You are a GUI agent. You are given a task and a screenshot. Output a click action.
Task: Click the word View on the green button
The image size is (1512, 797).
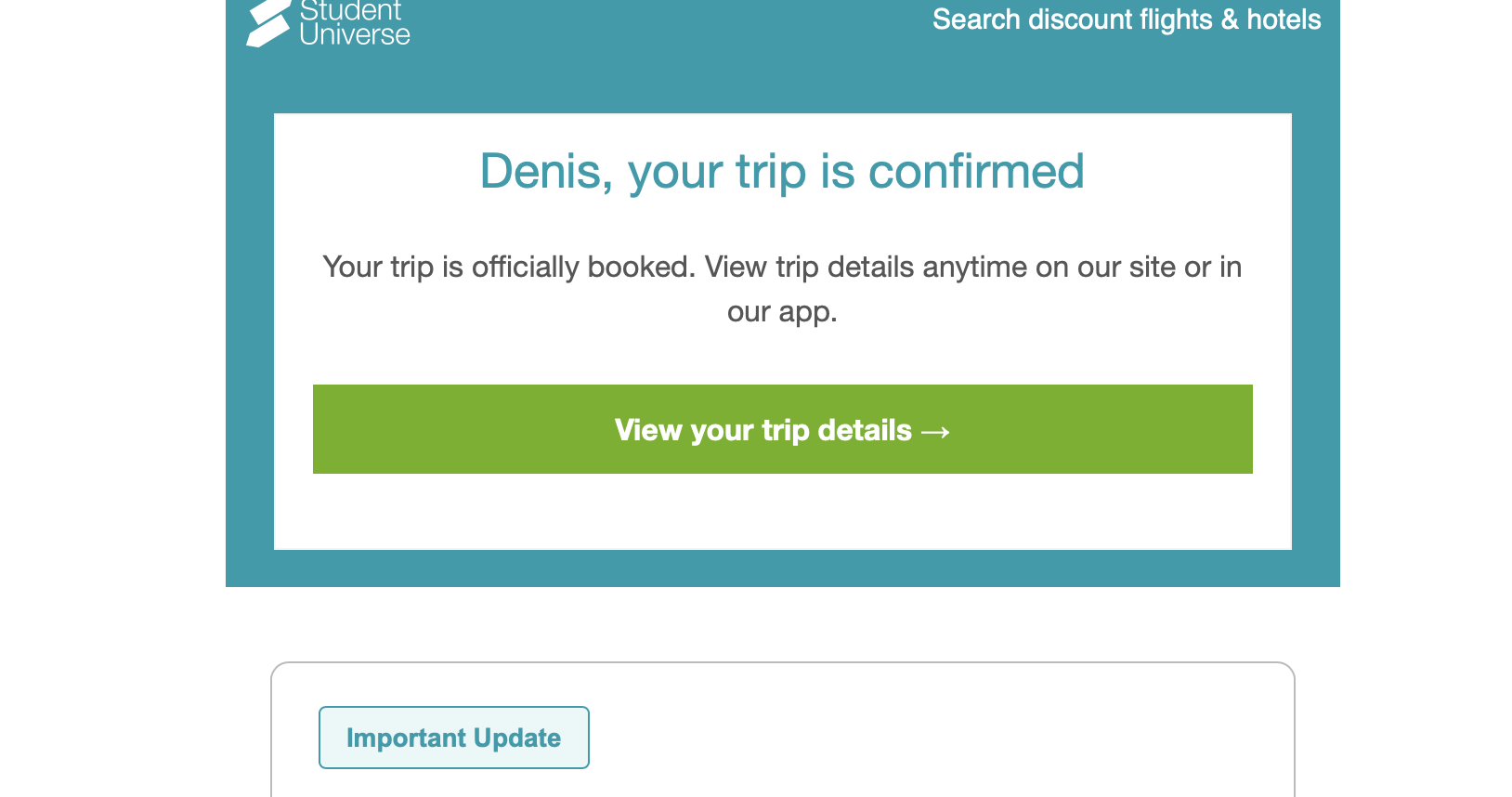648,430
